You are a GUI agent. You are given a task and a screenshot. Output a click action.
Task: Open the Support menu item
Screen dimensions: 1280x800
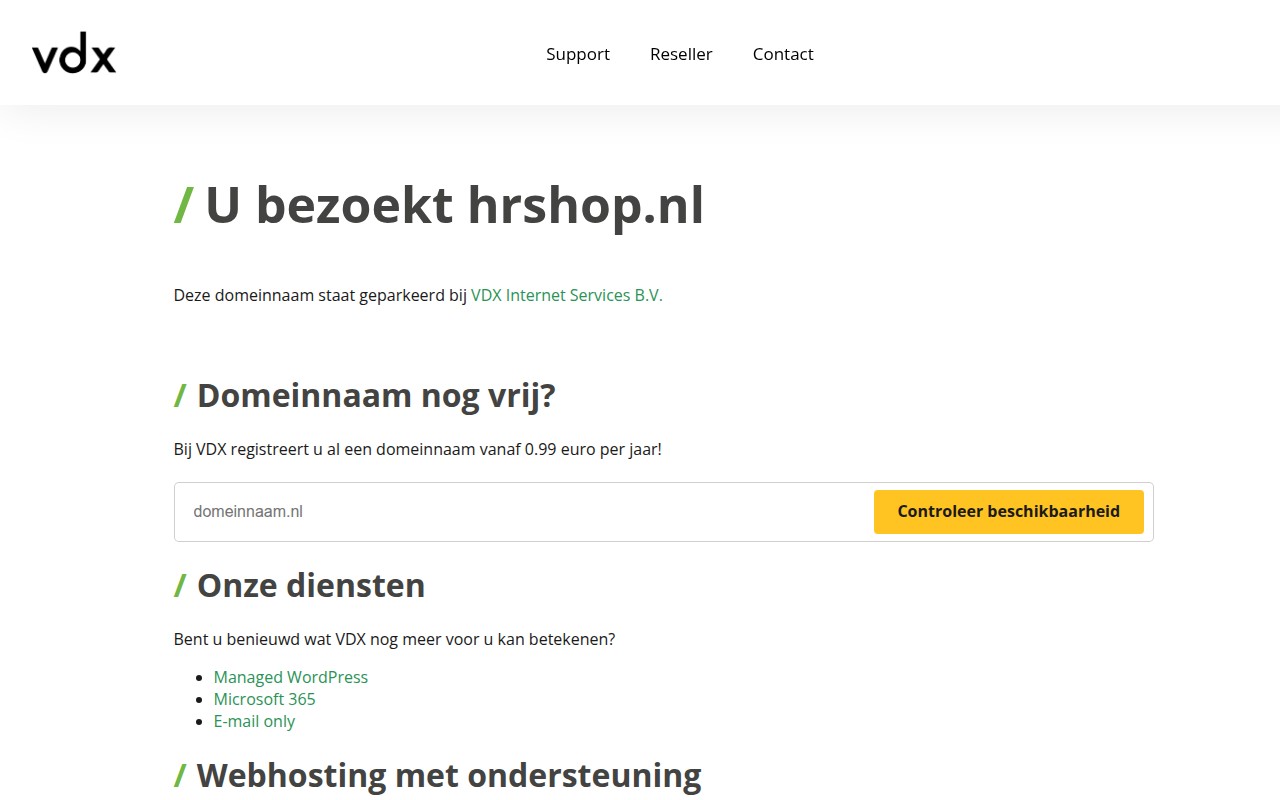coord(578,54)
